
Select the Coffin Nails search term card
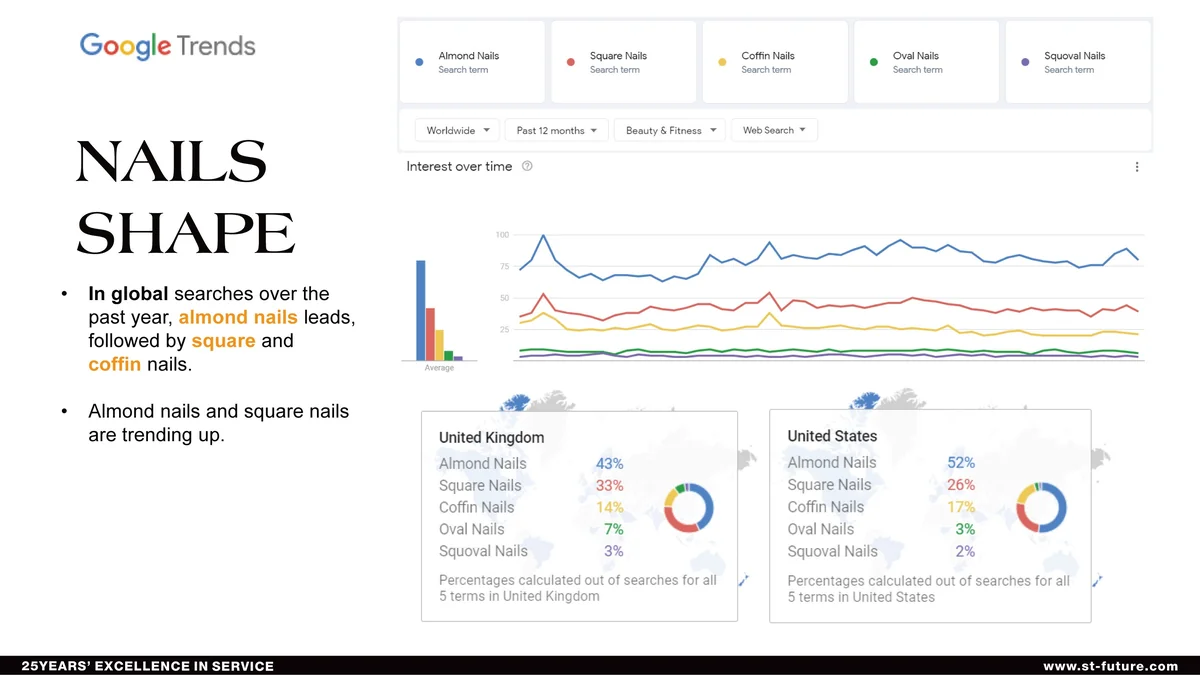coord(775,62)
